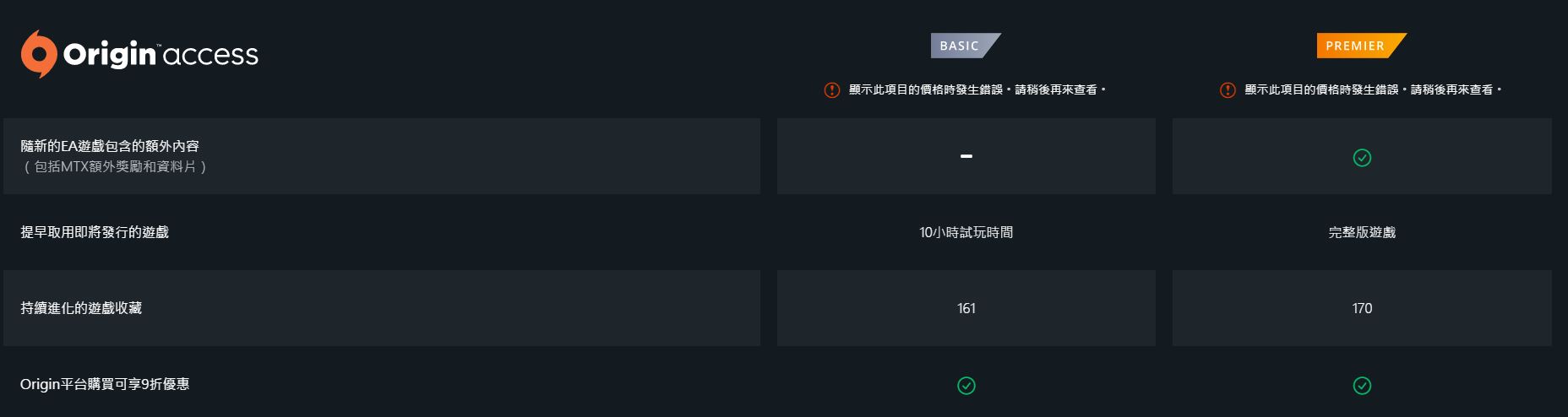
Task: Click the orange Origin logo icon
Action: click(39, 54)
